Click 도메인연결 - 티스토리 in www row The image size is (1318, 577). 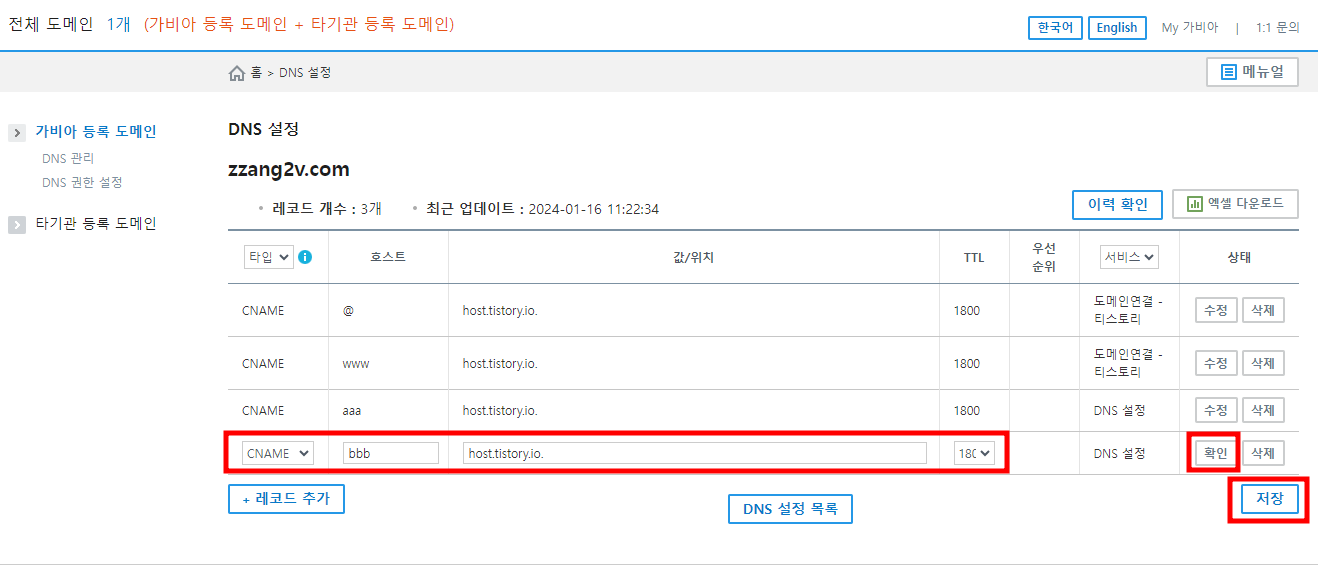(x=1128, y=363)
